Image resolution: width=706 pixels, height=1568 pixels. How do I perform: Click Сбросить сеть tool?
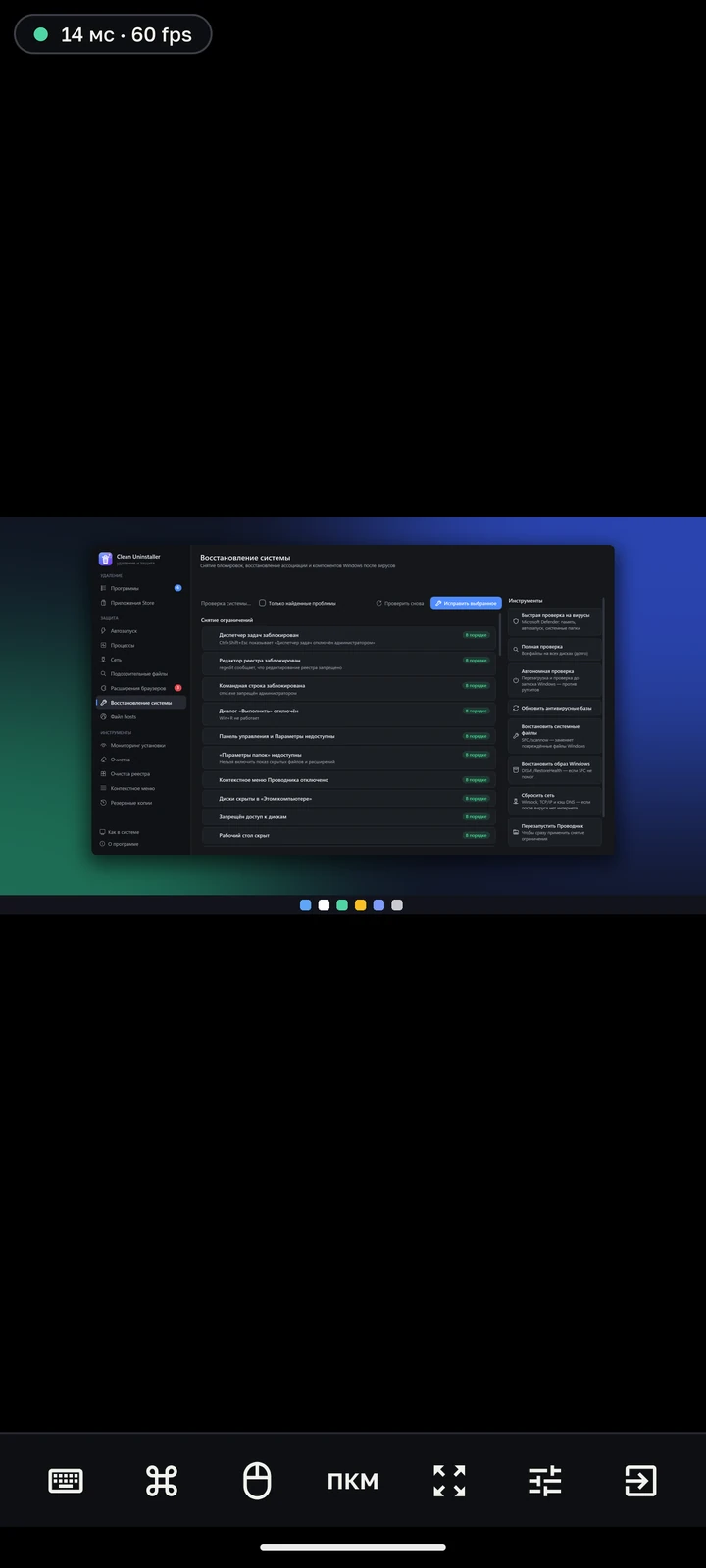pyautogui.click(x=554, y=801)
